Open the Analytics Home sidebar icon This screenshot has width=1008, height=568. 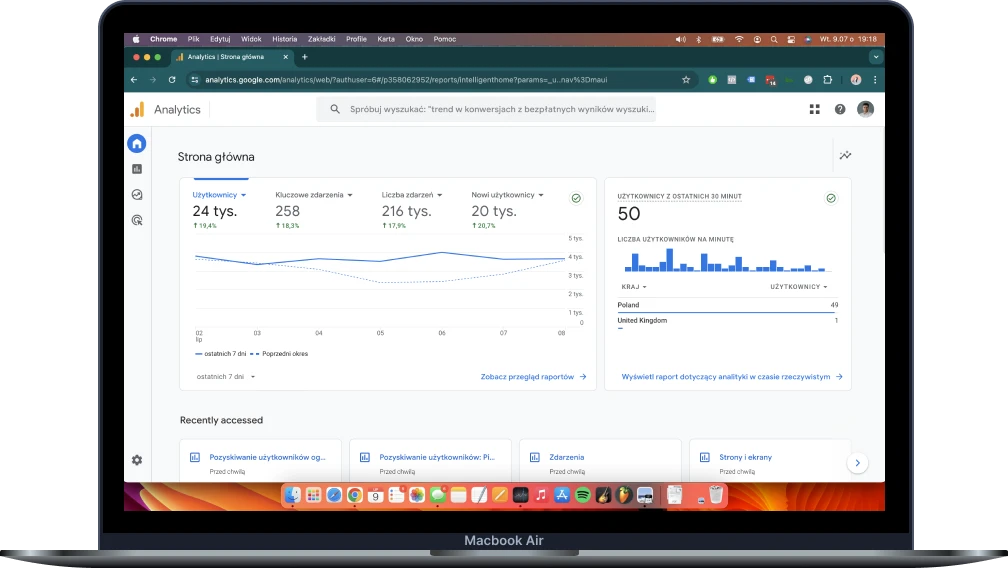[136, 143]
